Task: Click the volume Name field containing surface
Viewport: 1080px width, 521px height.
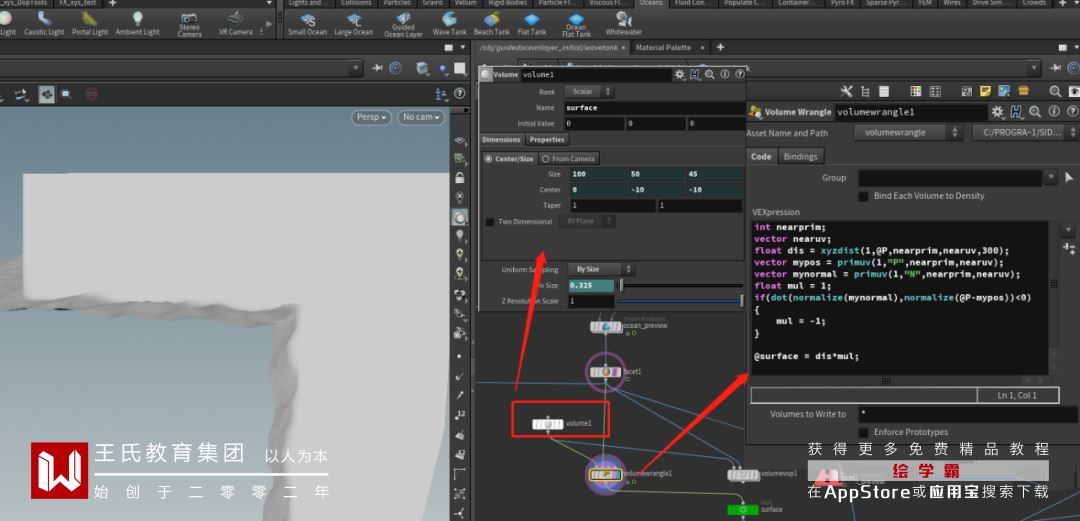Action: point(654,108)
